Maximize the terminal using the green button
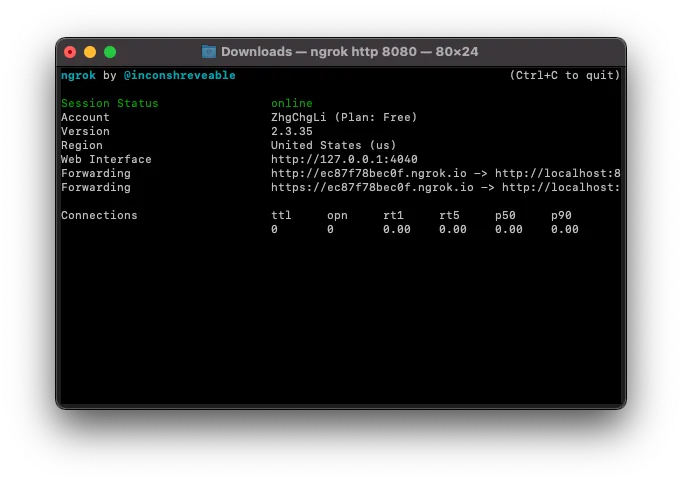The width and height of the screenshot is (682, 483). 110,52
